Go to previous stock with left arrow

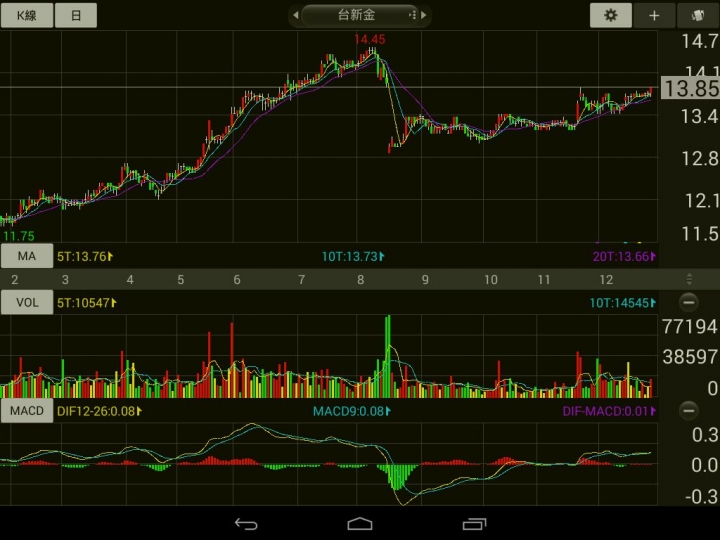pos(296,15)
